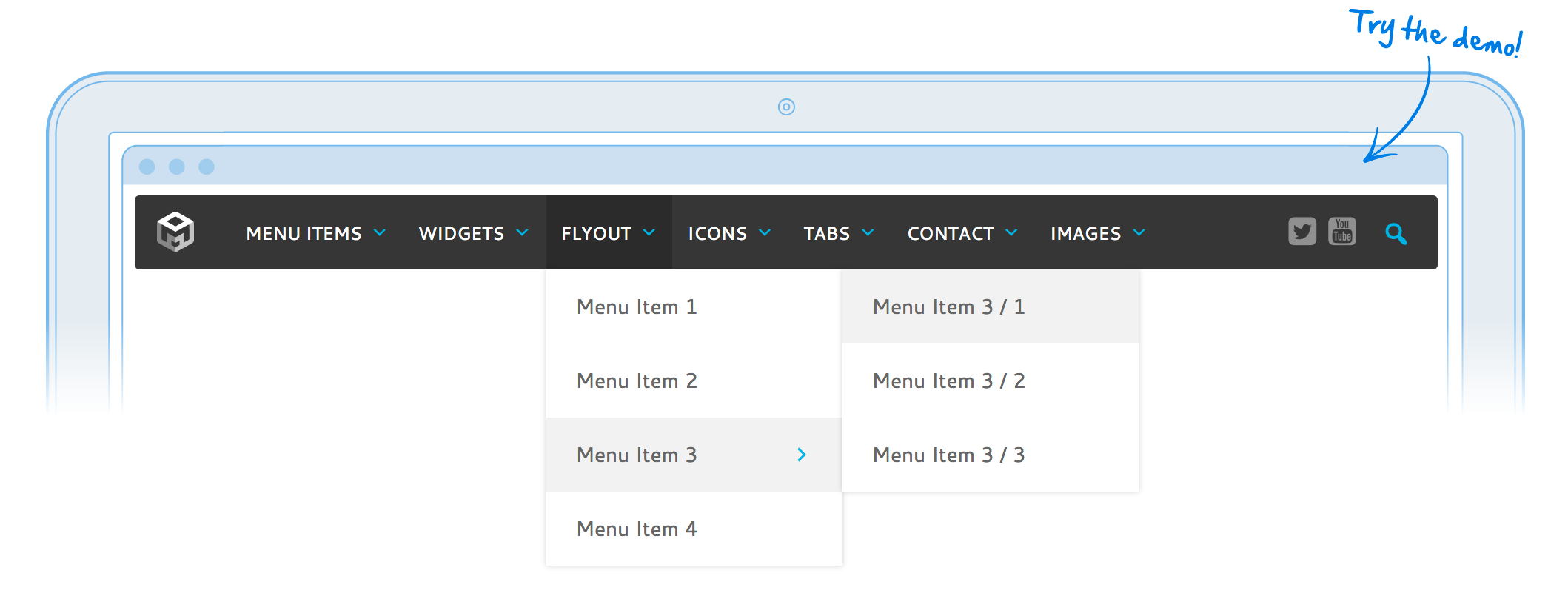Click the cube logo icon
This screenshot has width=1568, height=610.
pyautogui.click(x=175, y=232)
